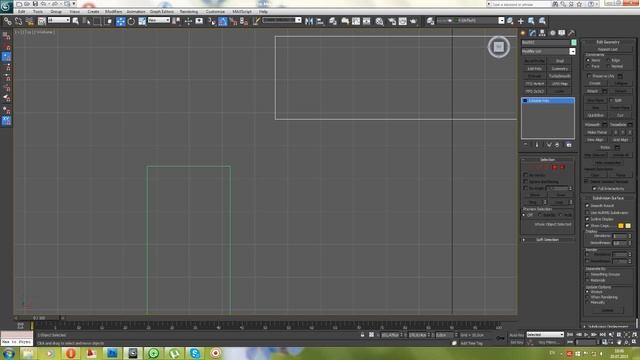The height and width of the screenshot is (360, 640).
Task: Enable the By Angle checkbox
Action: 526,188
